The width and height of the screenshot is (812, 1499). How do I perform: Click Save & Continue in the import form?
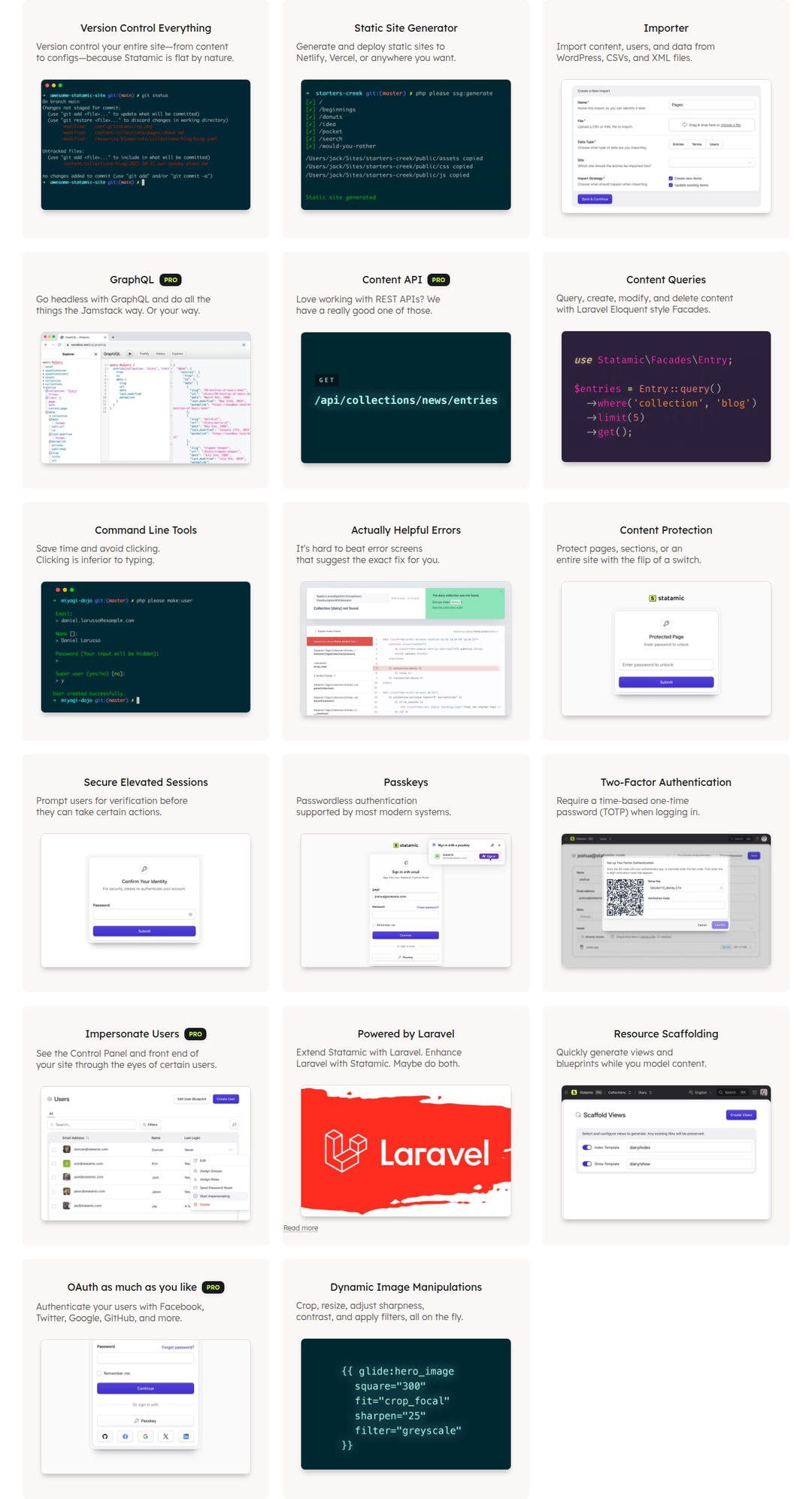coord(595,199)
